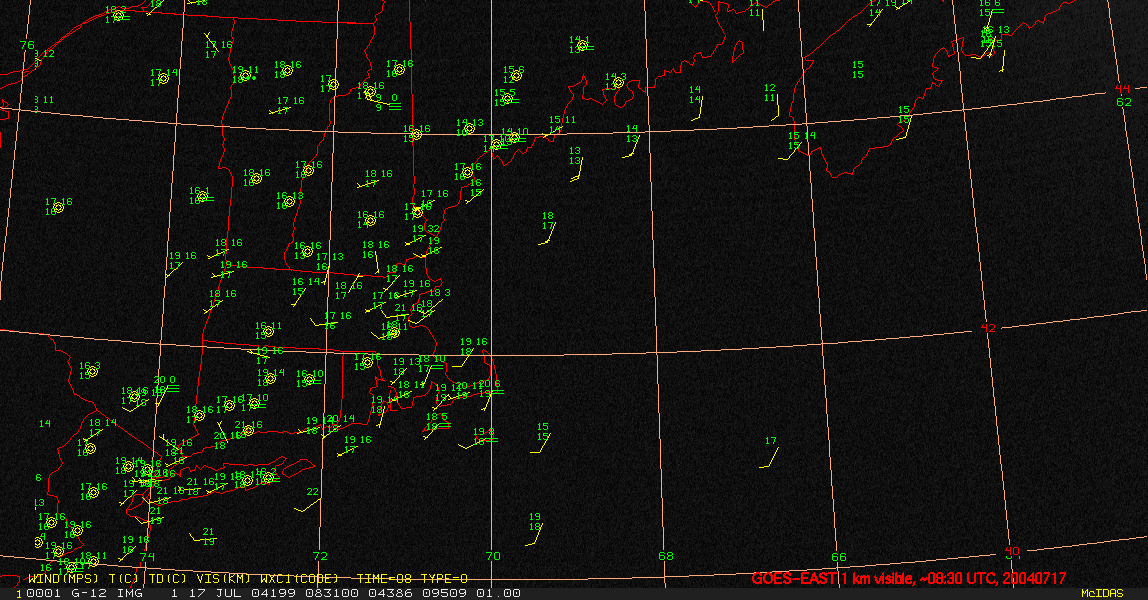Select the WXC1(CODE) legend label
1148x600 pixels.
299,579
